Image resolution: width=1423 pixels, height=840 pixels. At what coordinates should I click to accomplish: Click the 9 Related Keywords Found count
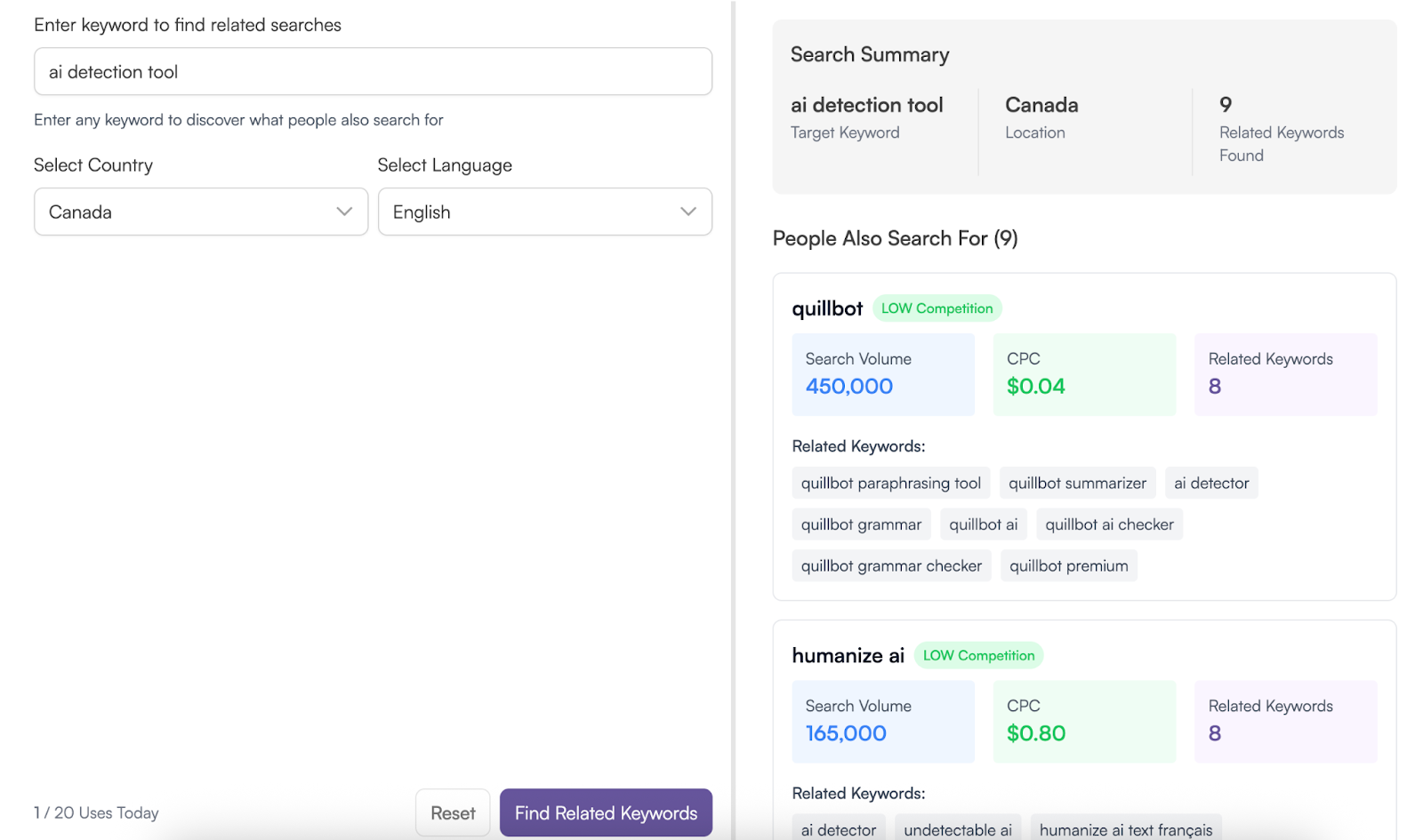1226,105
